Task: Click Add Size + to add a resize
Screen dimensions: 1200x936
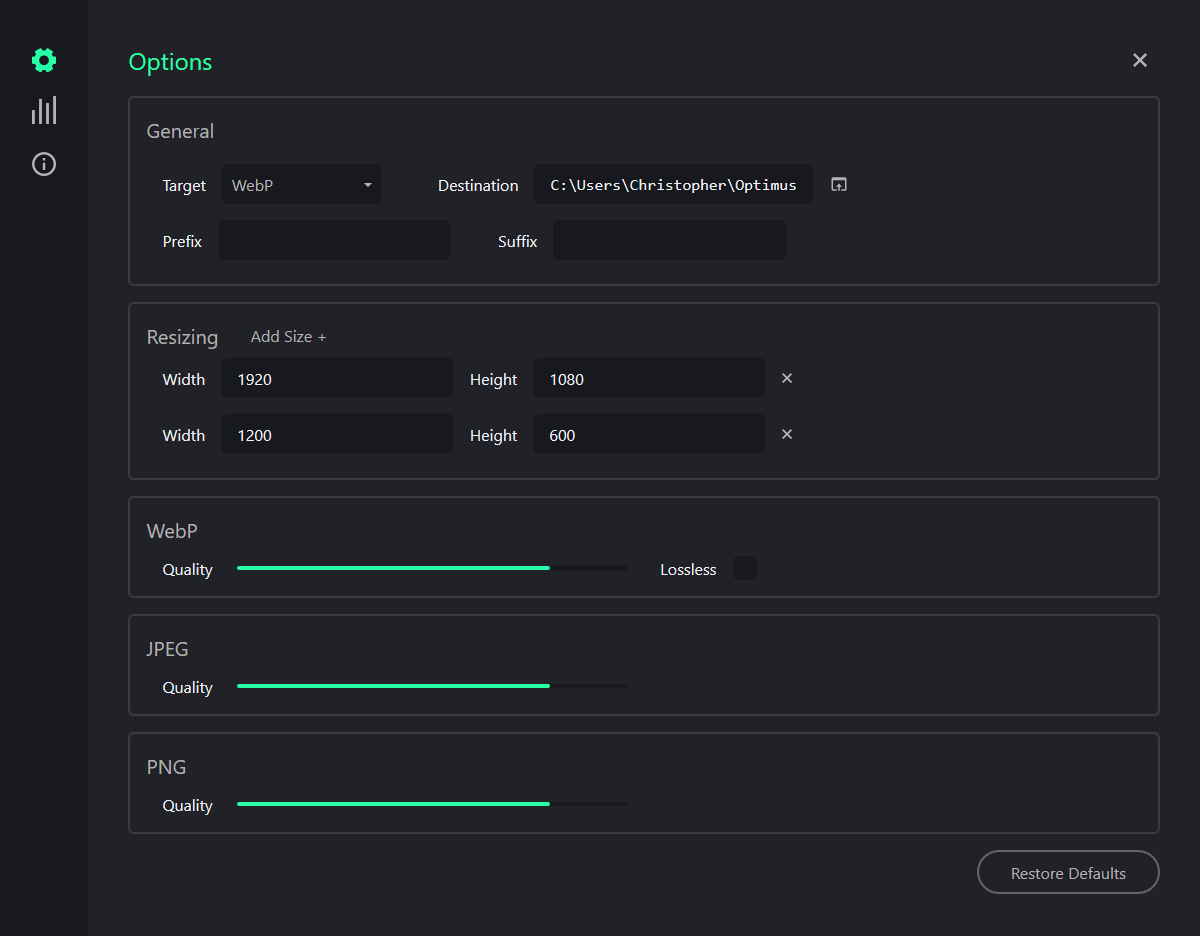Action: [288, 336]
